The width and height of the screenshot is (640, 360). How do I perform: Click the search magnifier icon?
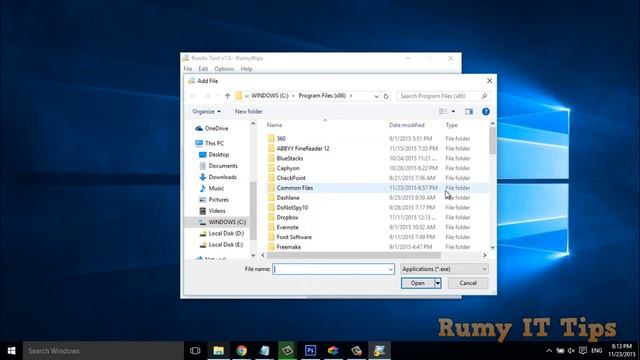484,96
